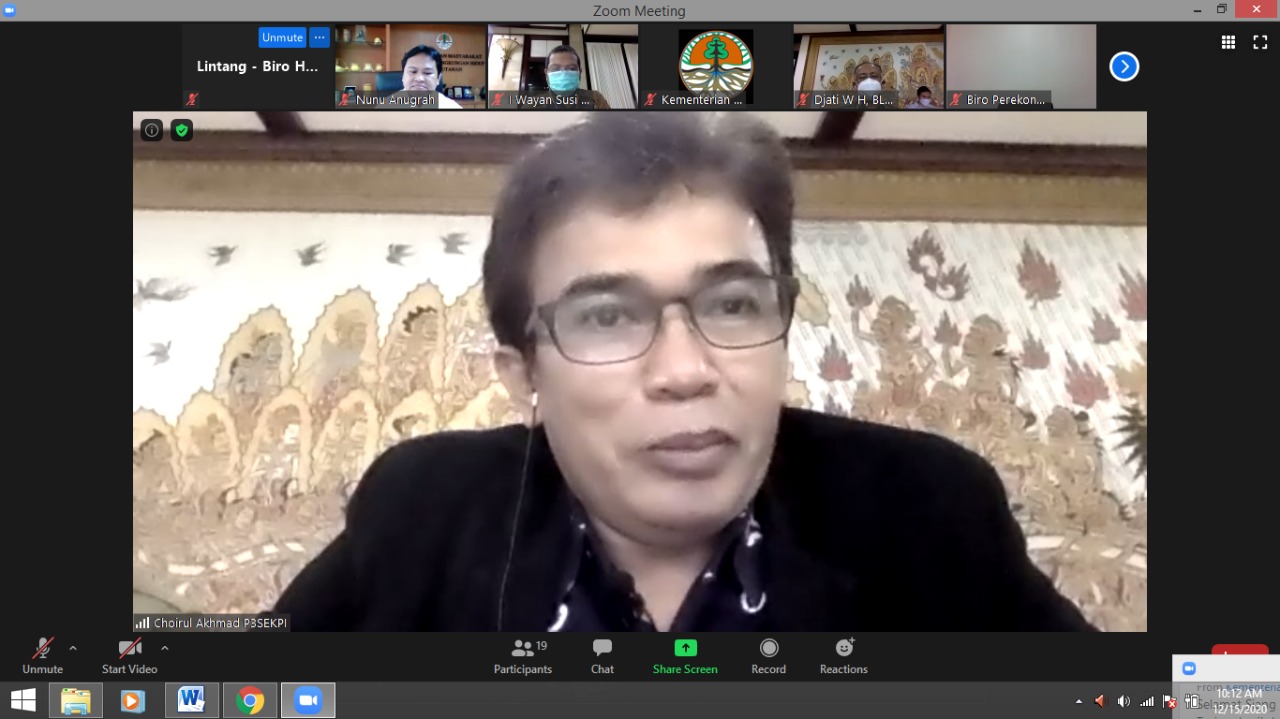Switch to gallery view grid icon

pos(1228,42)
